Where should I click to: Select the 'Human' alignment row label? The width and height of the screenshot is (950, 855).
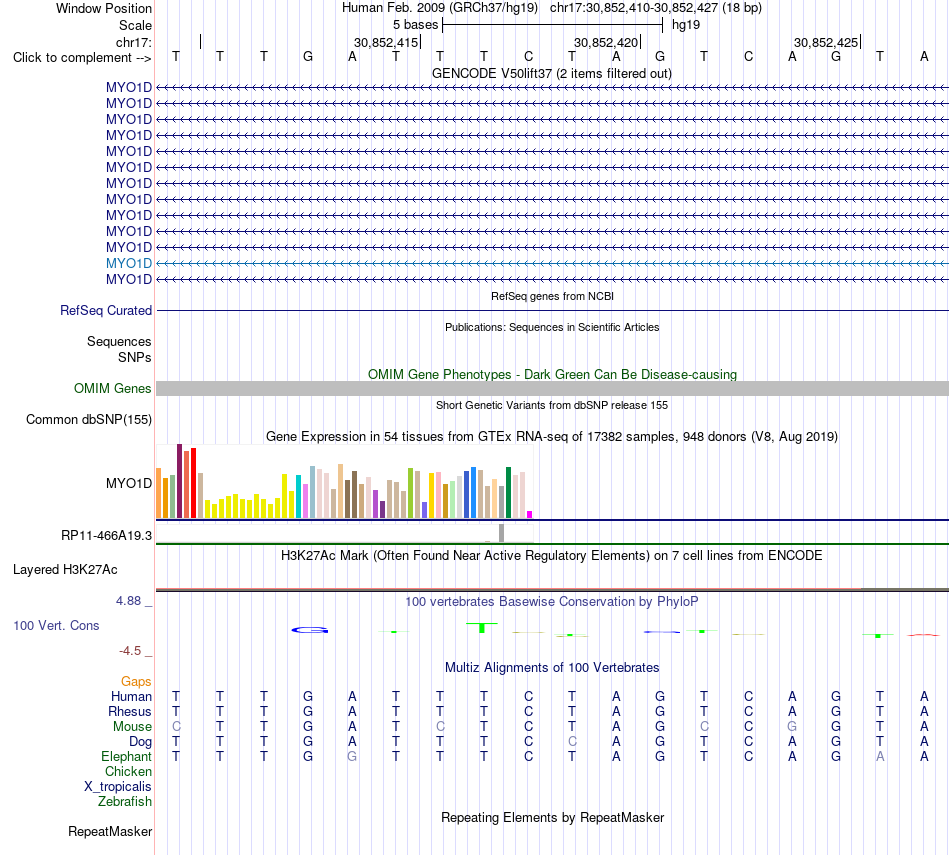(131, 696)
